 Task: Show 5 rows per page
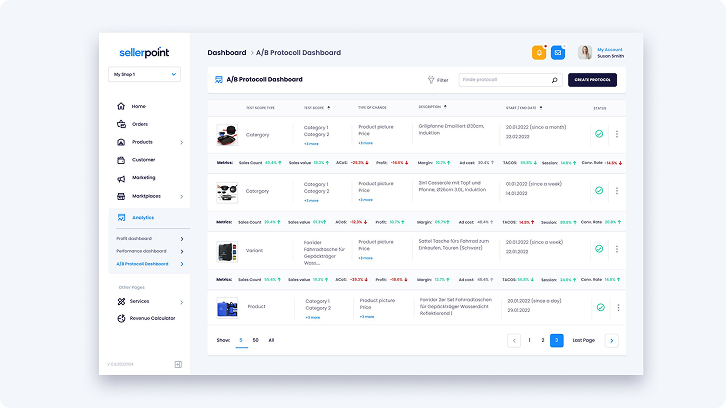[241, 340]
